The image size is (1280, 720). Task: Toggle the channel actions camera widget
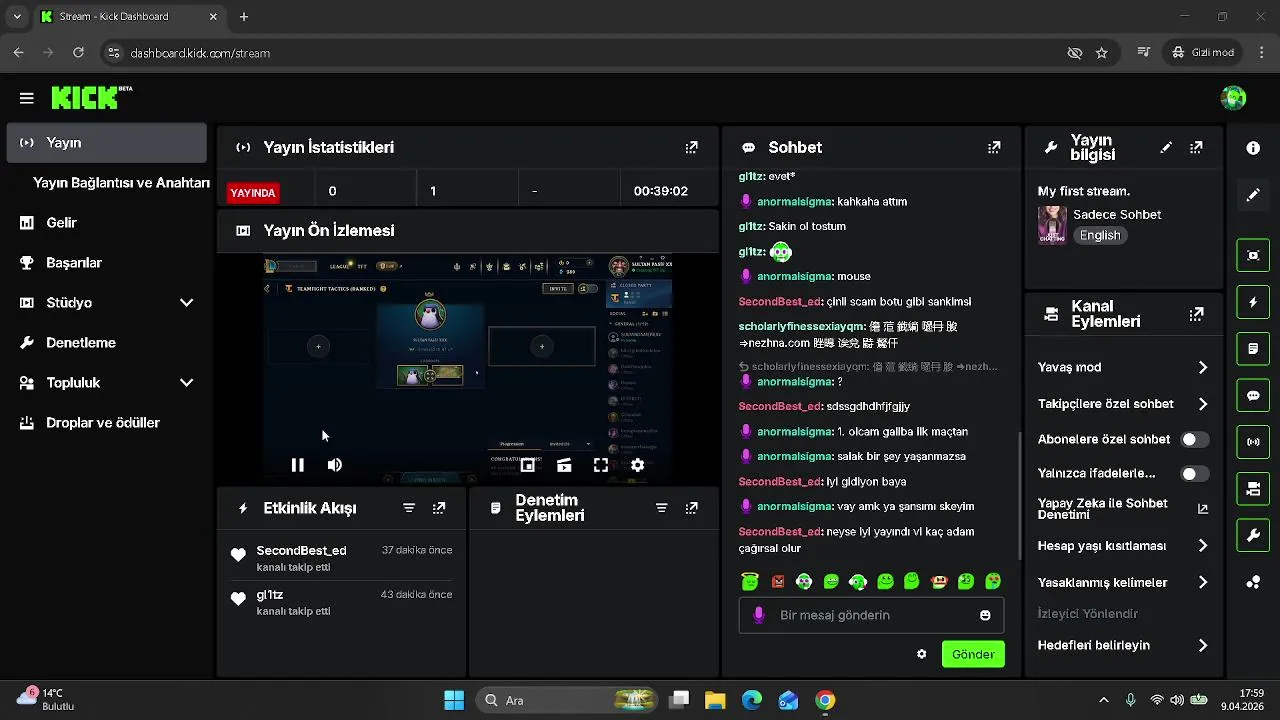1253,488
